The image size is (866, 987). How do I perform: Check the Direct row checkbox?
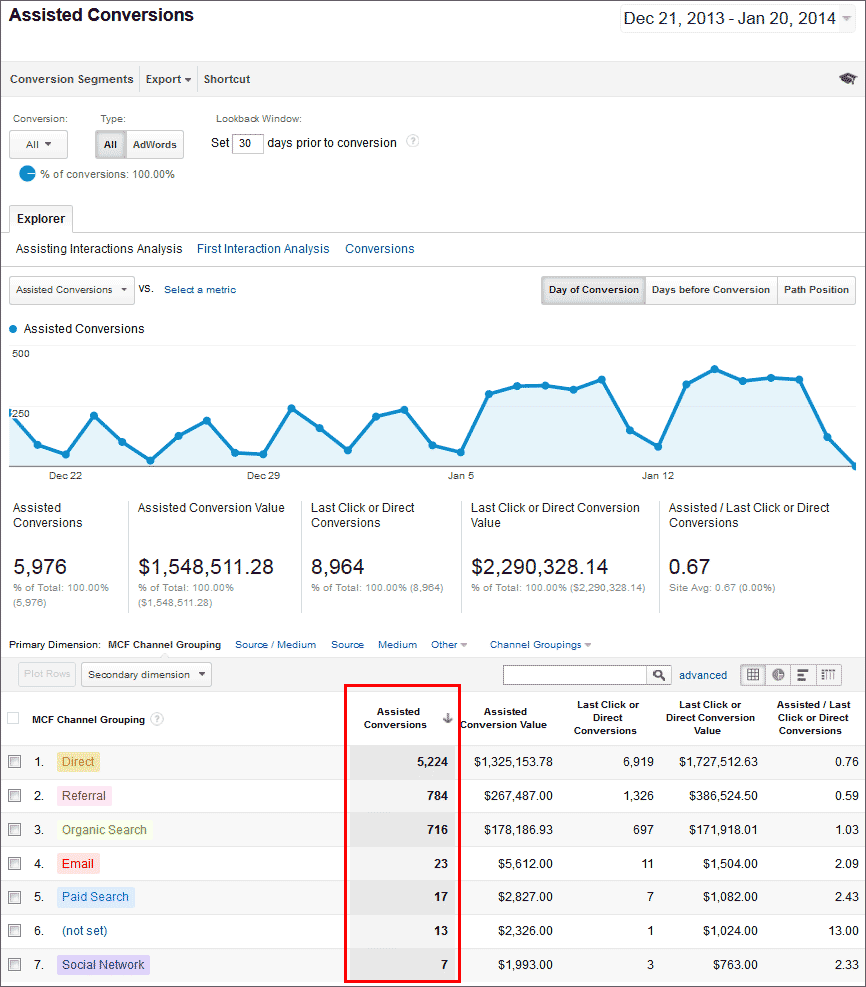point(14,762)
